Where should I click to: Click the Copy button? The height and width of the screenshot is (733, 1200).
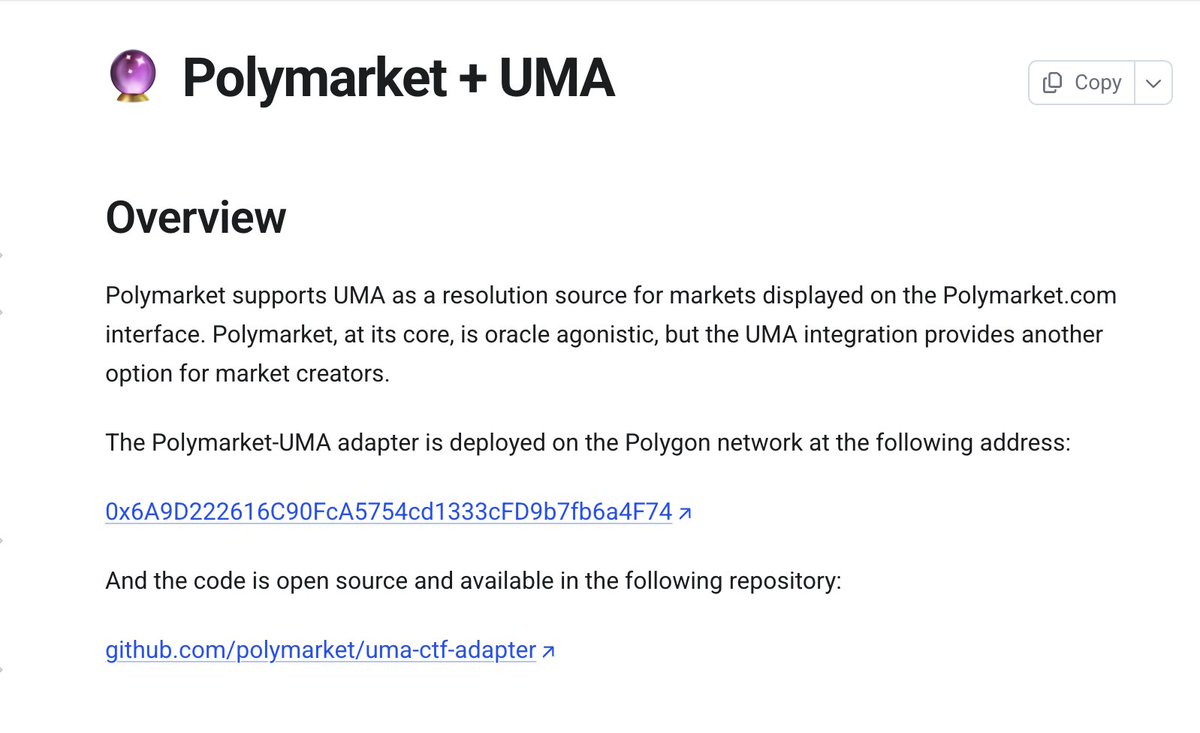tap(1081, 83)
